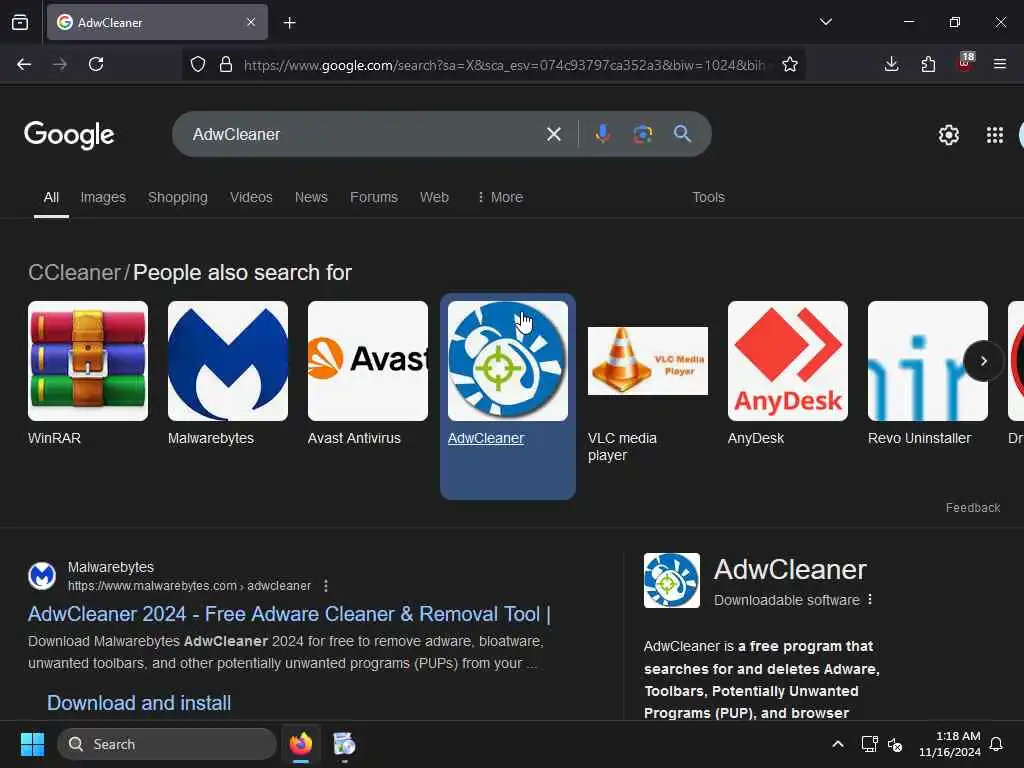The width and height of the screenshot is (1024, 768).
Task: Open AdwCleaner 2024 Free Adware Cleaner result
Action: [289, 614]
